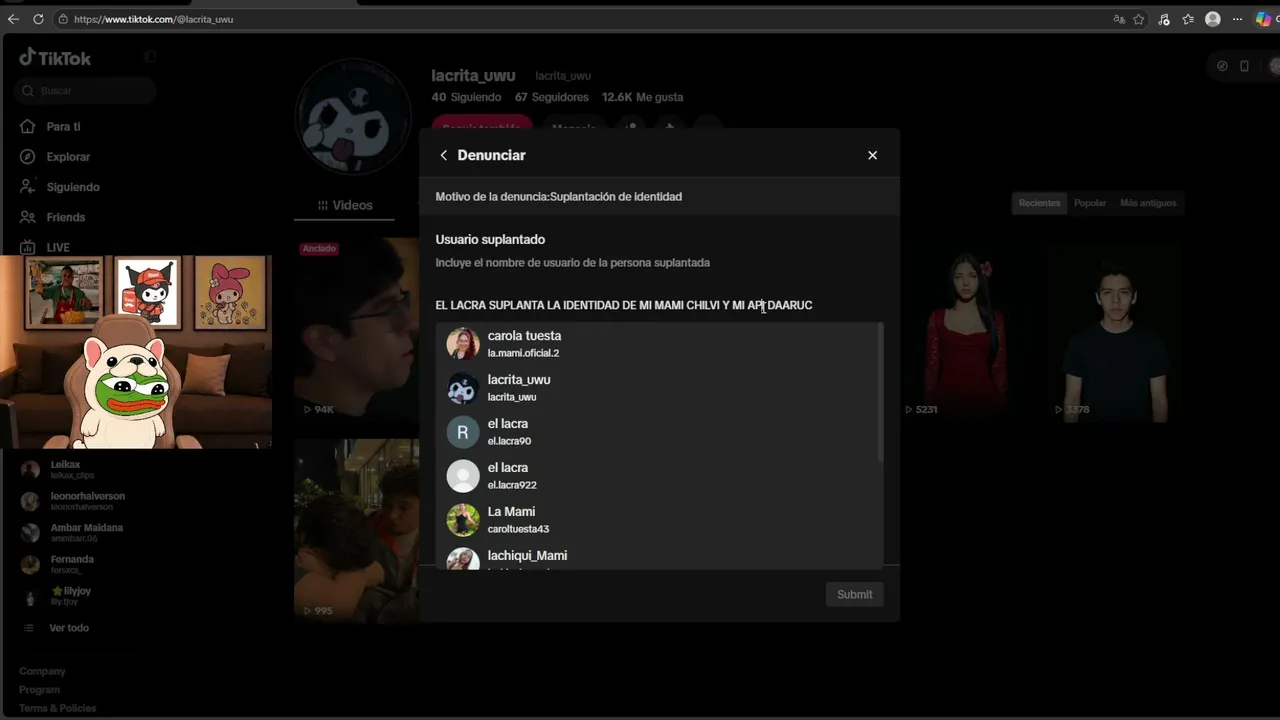The width and height of the screenshot is (1280, 720).
Task: Open followed account lilyjoy
Action: point(72,596)
